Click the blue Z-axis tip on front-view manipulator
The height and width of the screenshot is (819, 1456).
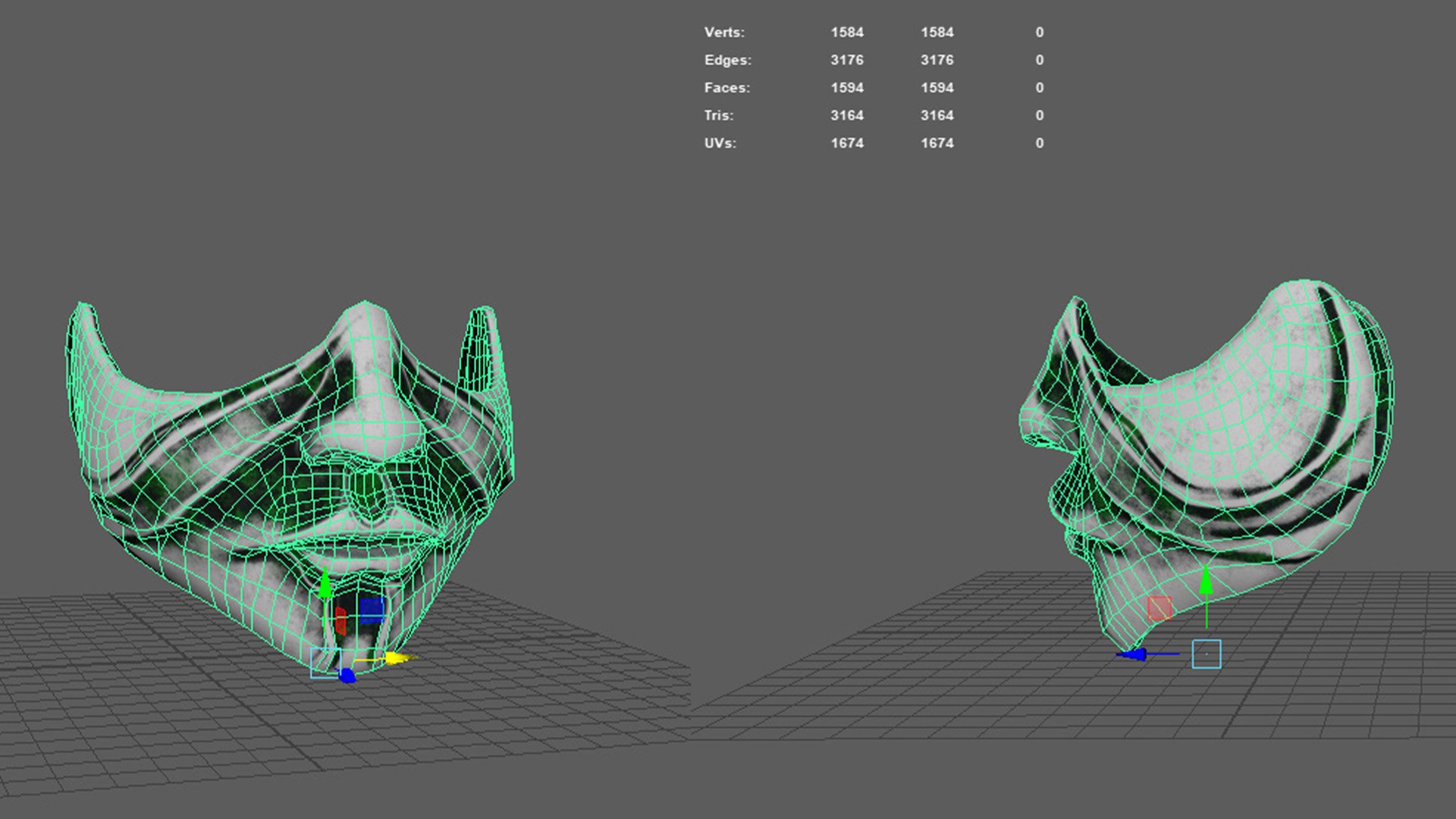[x=347, y=675]
